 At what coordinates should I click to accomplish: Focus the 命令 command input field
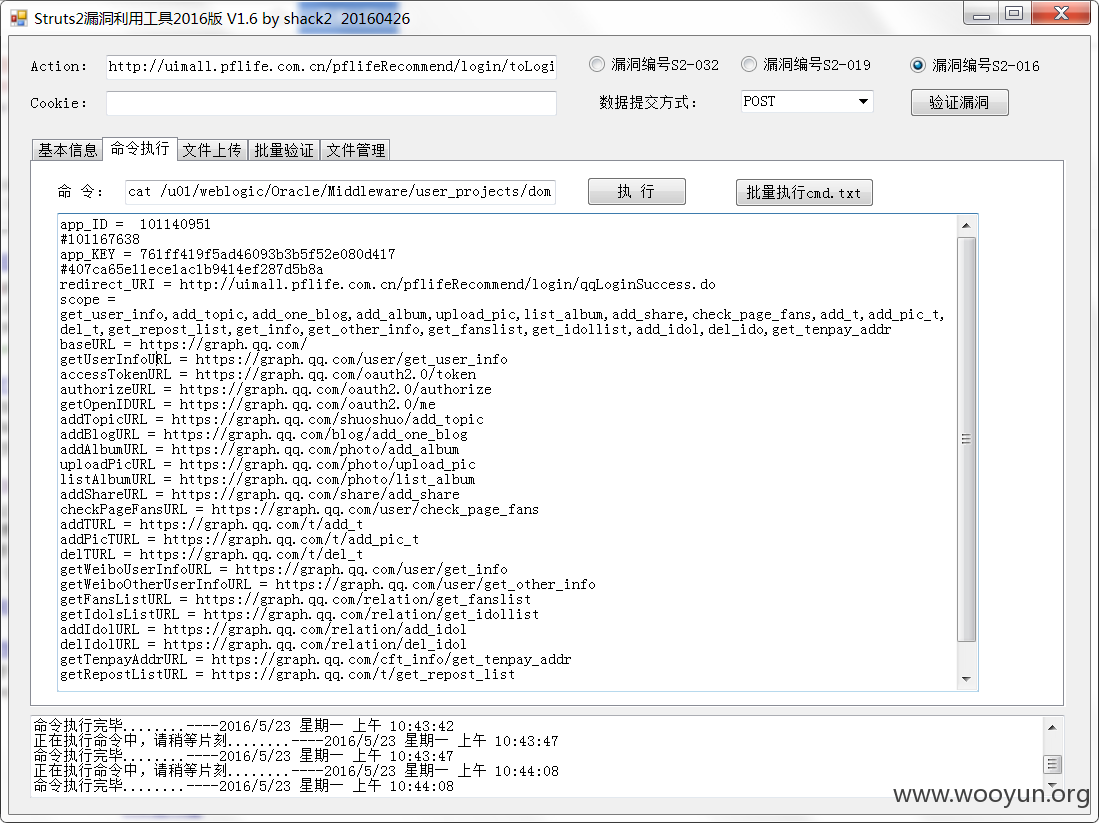pos(341,191)
